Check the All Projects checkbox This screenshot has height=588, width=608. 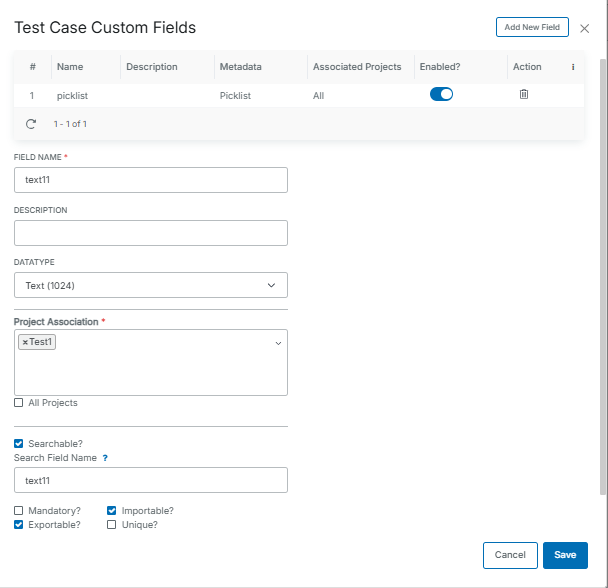click(x=19, y=403)
